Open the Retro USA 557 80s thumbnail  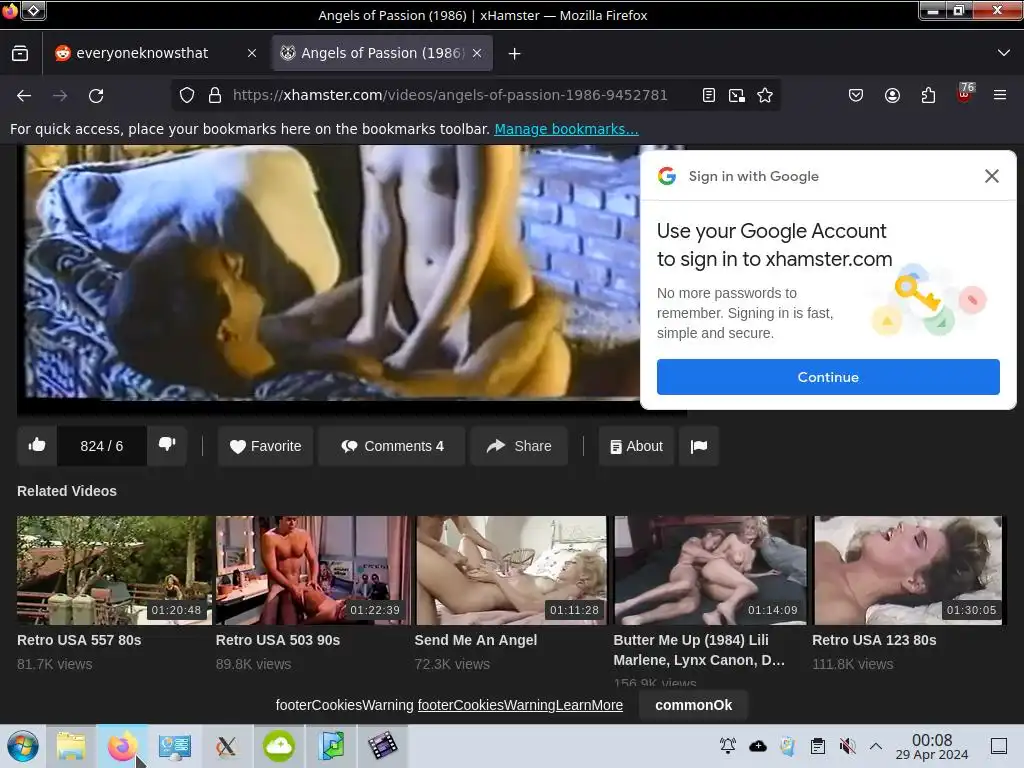coord(114,570)
